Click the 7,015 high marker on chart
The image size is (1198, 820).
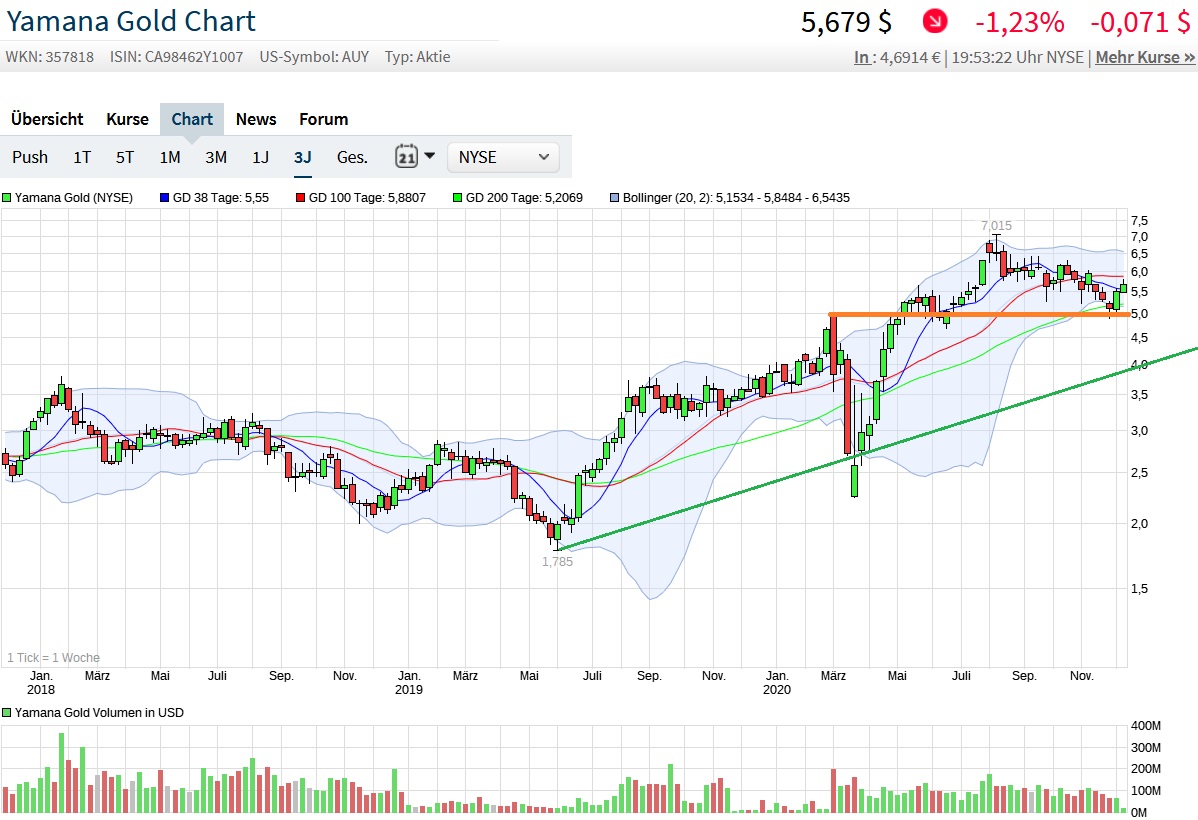pyautogui.click(x=995, y=226)
